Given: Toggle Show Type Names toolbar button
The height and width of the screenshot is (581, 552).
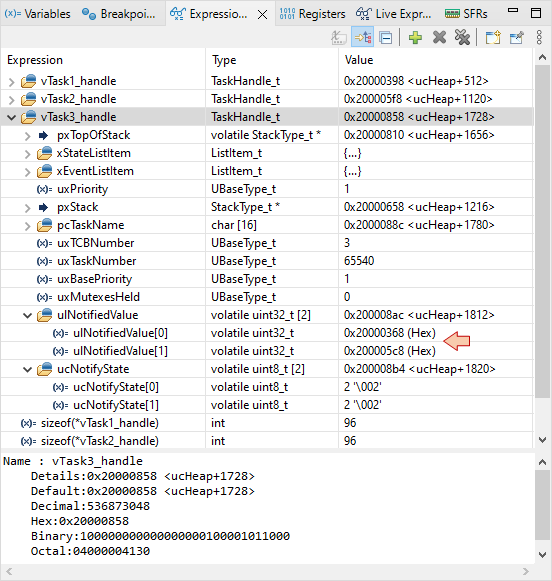Looking at the screenshot, I should click(x=339, y=37).
